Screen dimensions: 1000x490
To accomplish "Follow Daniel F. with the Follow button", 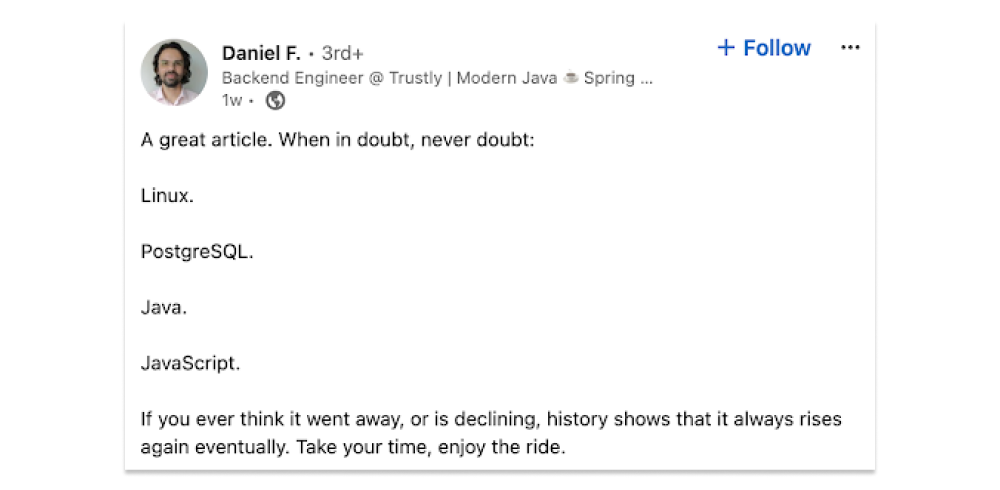I will click(x=776, y=48).
